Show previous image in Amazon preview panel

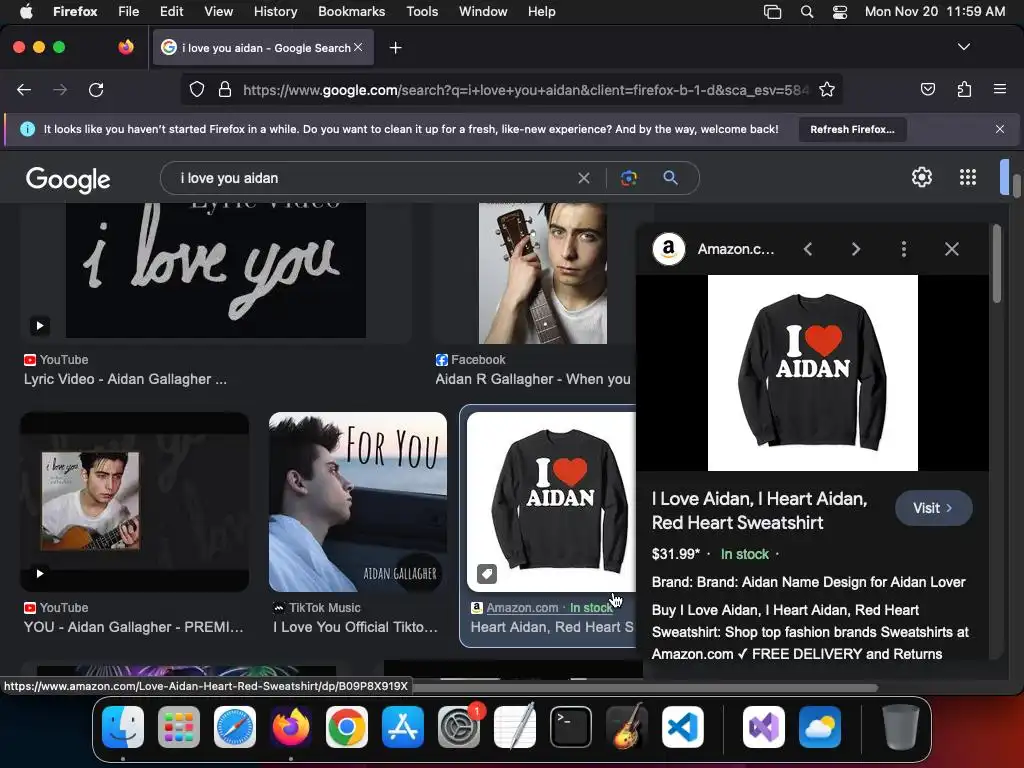[808, 249]
